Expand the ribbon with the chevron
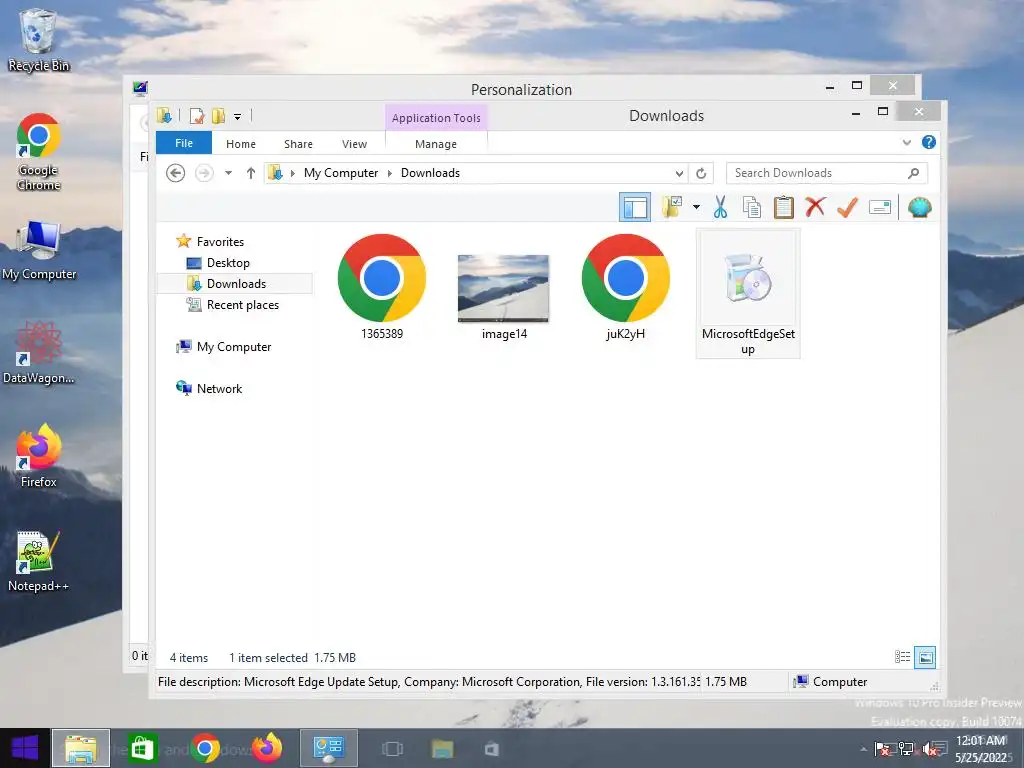The image size is (1024, 768). pyautogui.click(x=906, y=142)
